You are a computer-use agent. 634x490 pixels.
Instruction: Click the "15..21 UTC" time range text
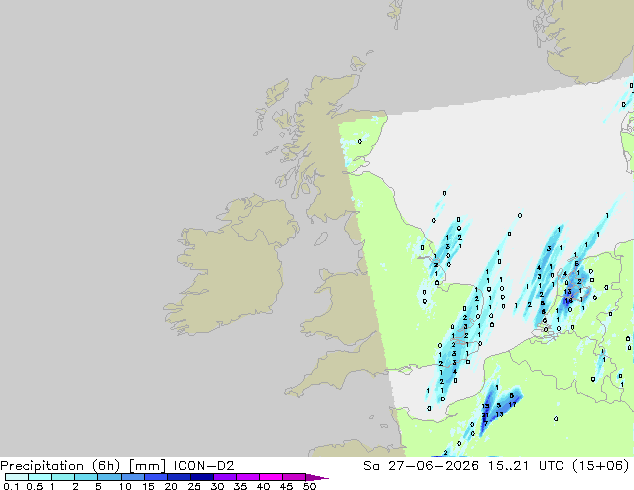coord(527,466)
